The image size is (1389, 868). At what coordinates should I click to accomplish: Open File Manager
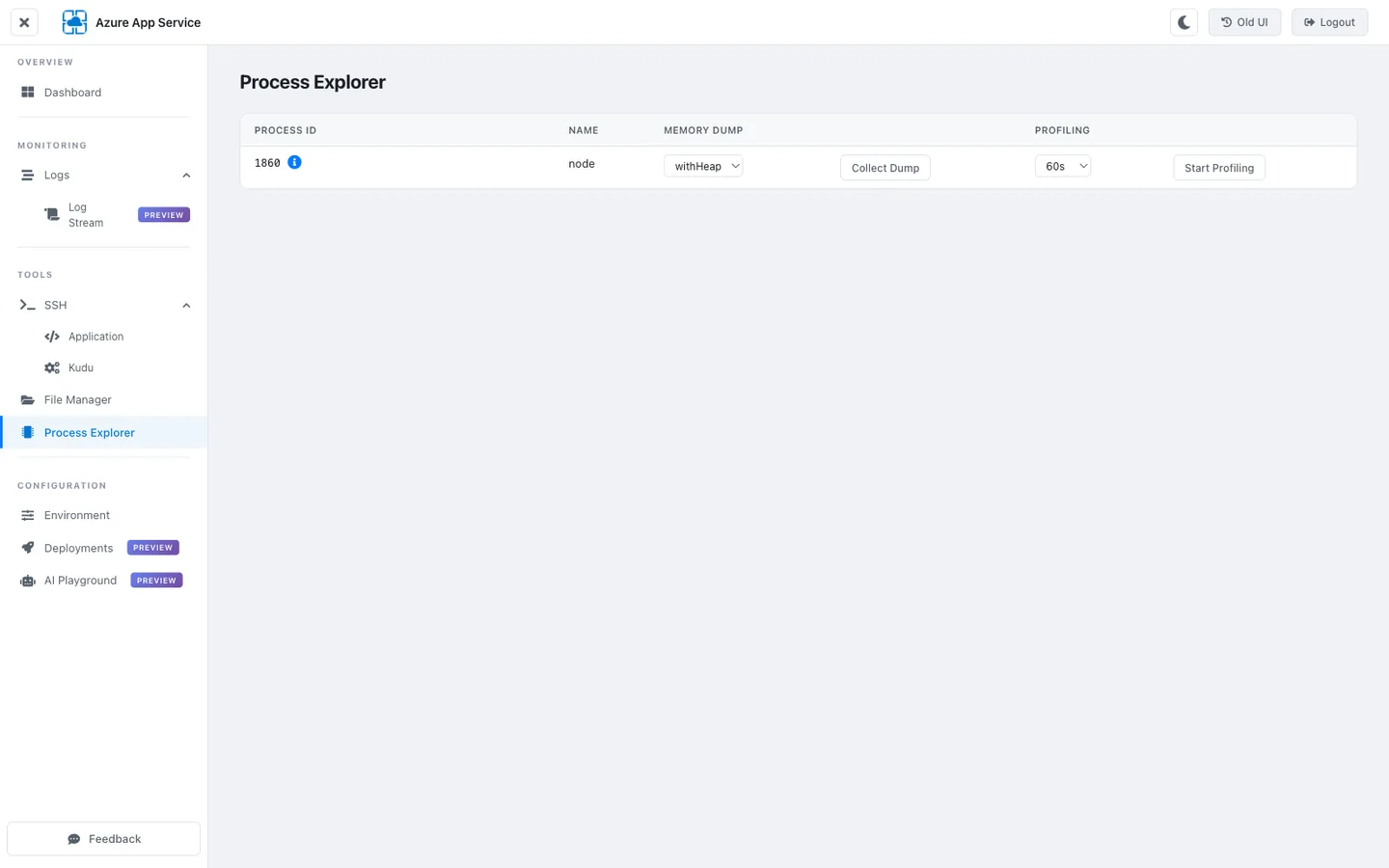(104, 399)
